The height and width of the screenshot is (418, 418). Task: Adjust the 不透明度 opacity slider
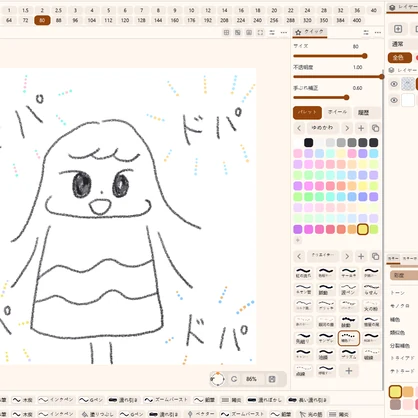[x=339, y=77]
